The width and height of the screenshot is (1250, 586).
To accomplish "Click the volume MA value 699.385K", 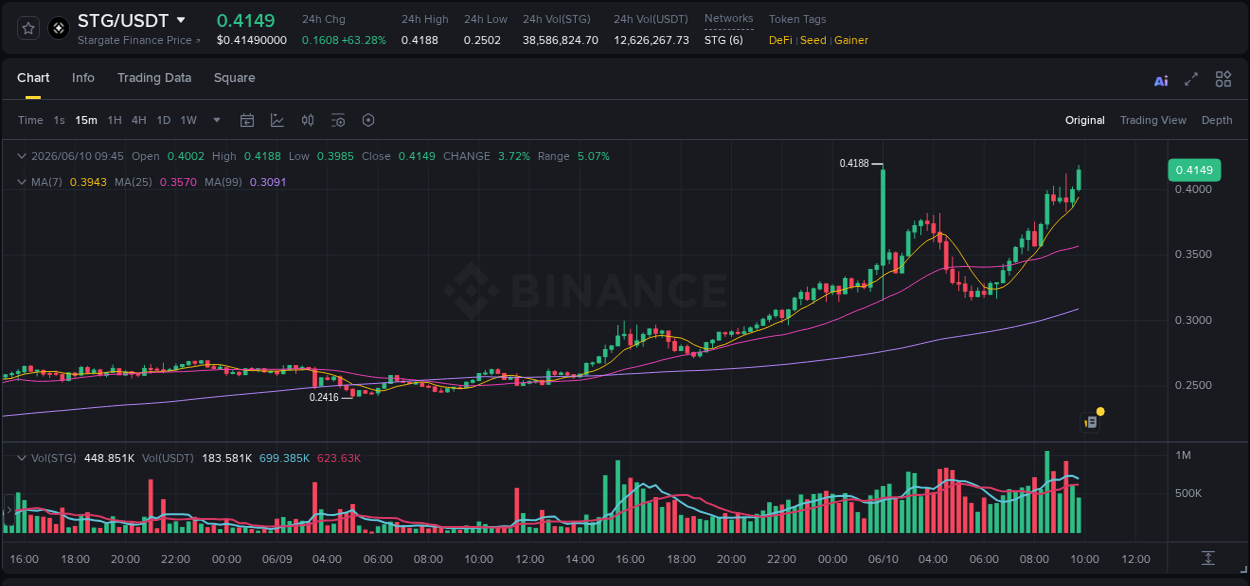I will (x=284, y=458).
